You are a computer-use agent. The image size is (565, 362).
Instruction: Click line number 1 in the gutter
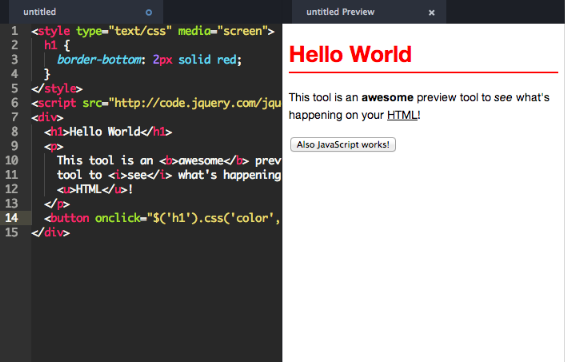click(14, 31)
